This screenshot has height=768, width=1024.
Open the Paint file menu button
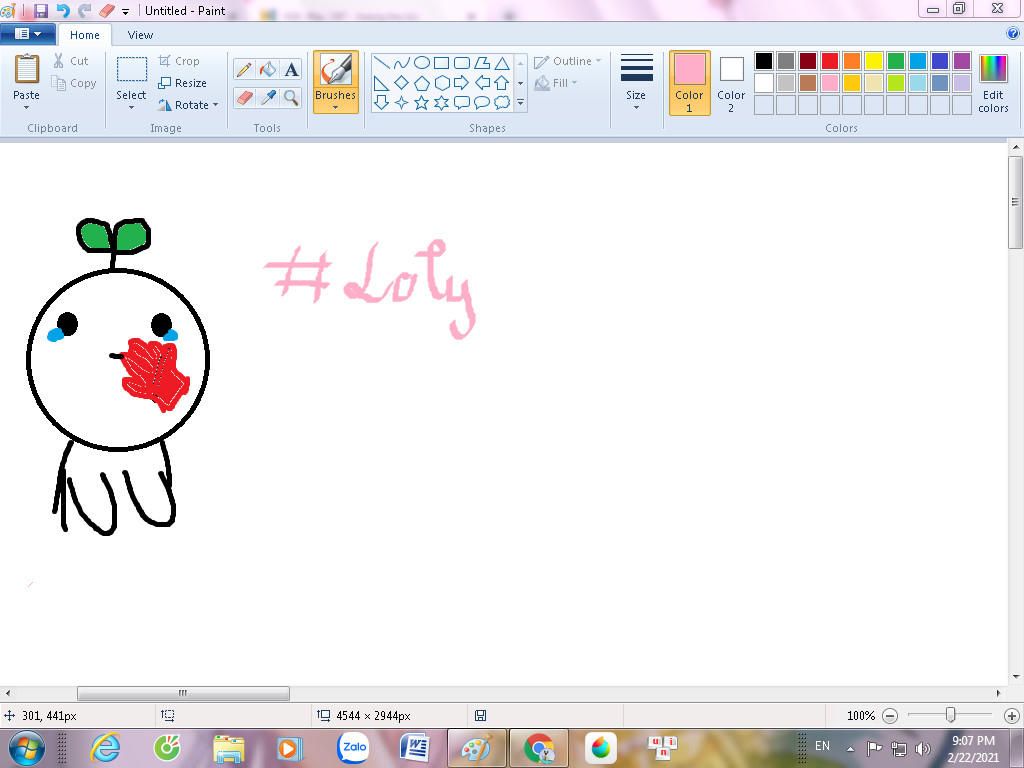(27, 34)
